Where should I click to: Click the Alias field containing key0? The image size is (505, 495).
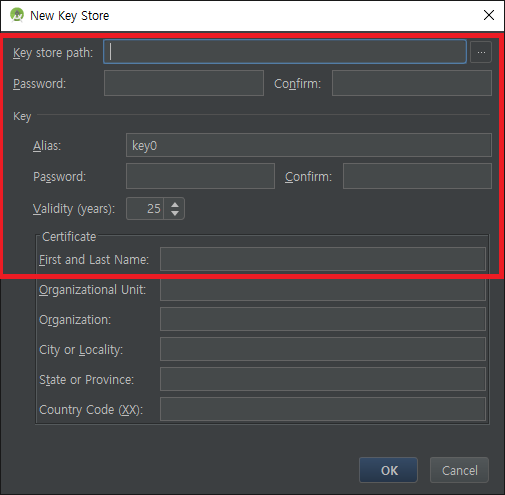[x=309, y=145]
